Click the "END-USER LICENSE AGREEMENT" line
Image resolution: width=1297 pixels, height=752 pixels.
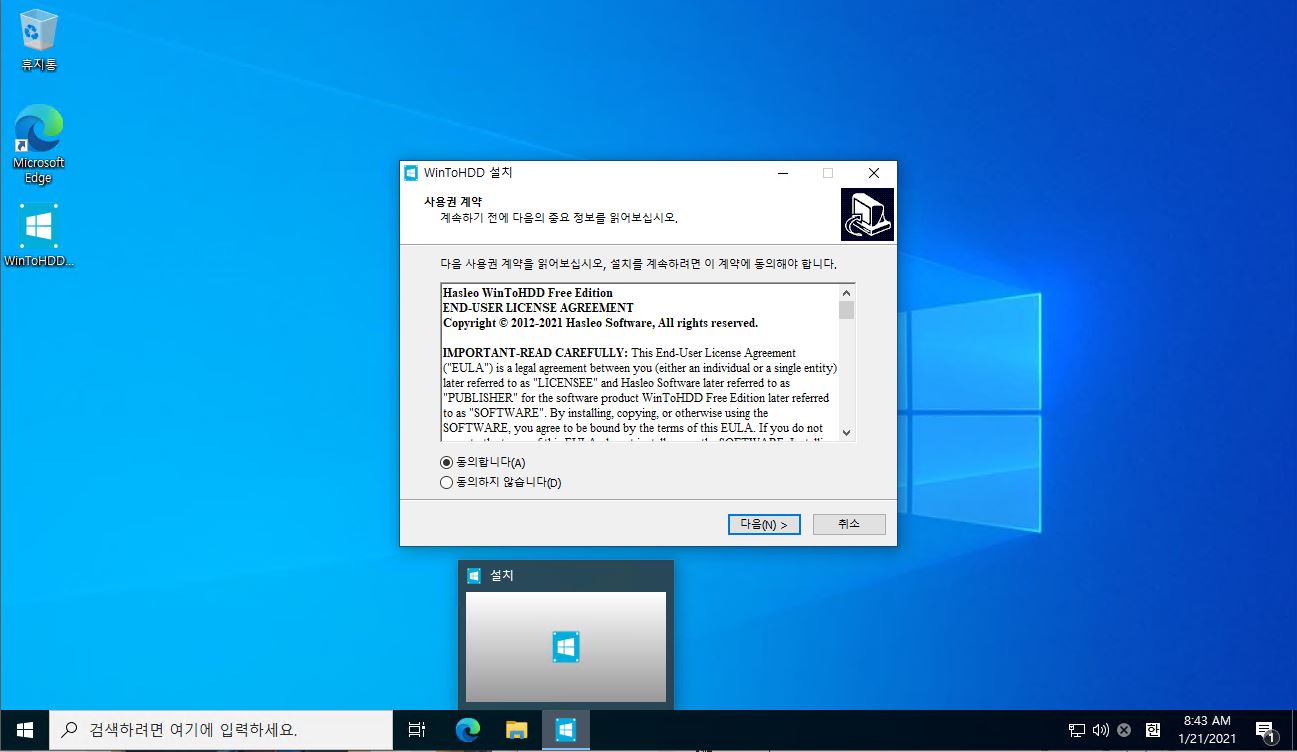click(x=538, y=308)
